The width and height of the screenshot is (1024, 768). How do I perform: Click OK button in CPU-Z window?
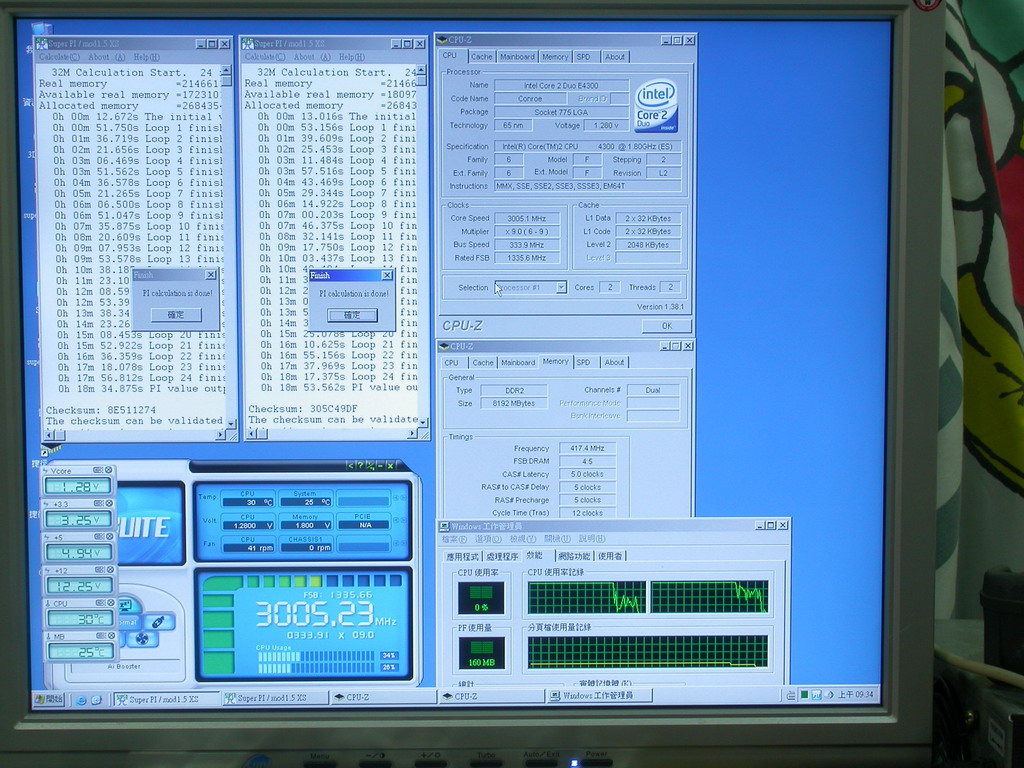click(666, 326)
